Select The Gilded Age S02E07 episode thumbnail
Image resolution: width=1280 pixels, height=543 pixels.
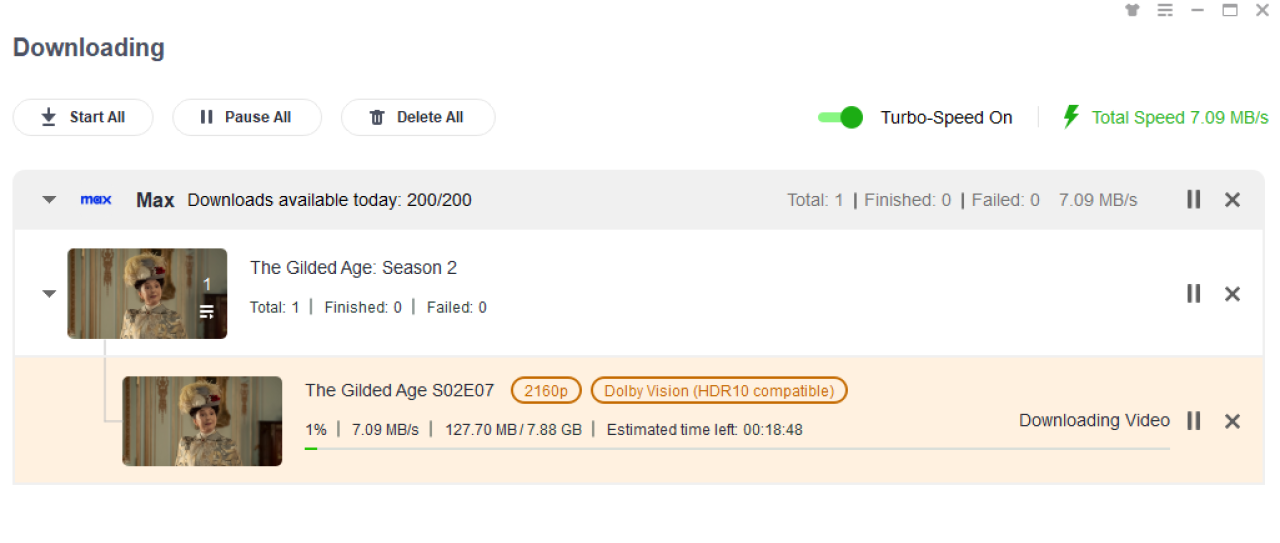pyautogui.click(x=202, y=421)
